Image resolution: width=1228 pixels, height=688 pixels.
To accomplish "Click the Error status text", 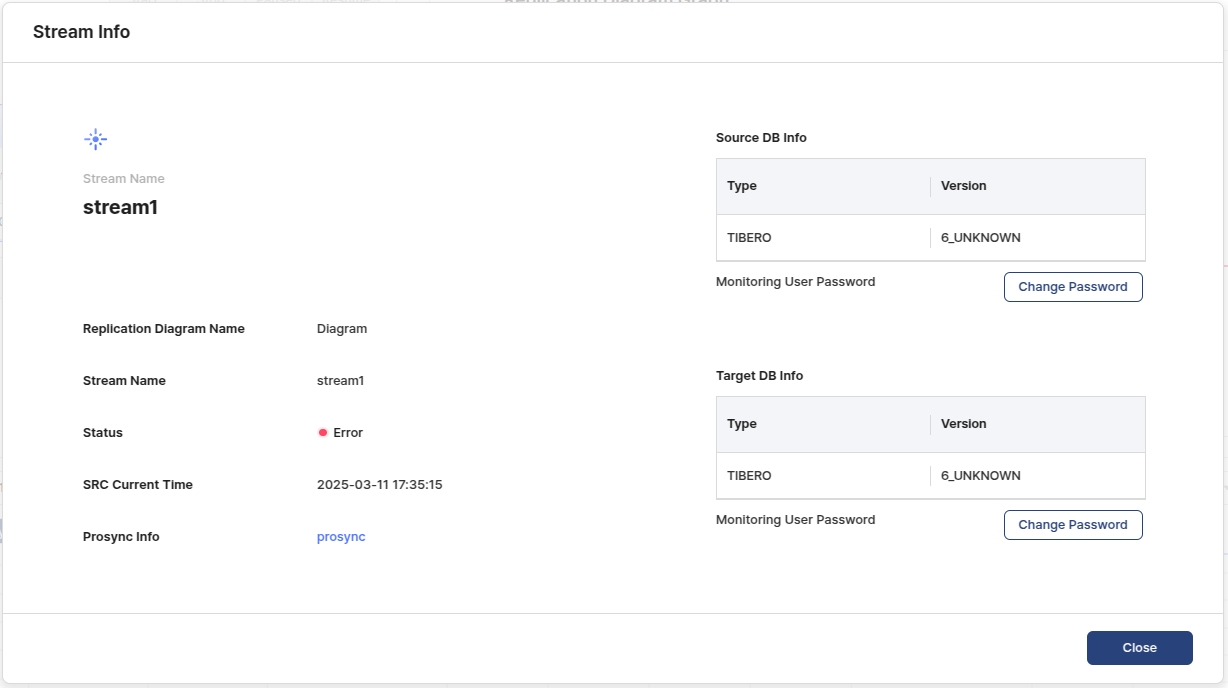I will pyautogui.click(x=348, y=433).
